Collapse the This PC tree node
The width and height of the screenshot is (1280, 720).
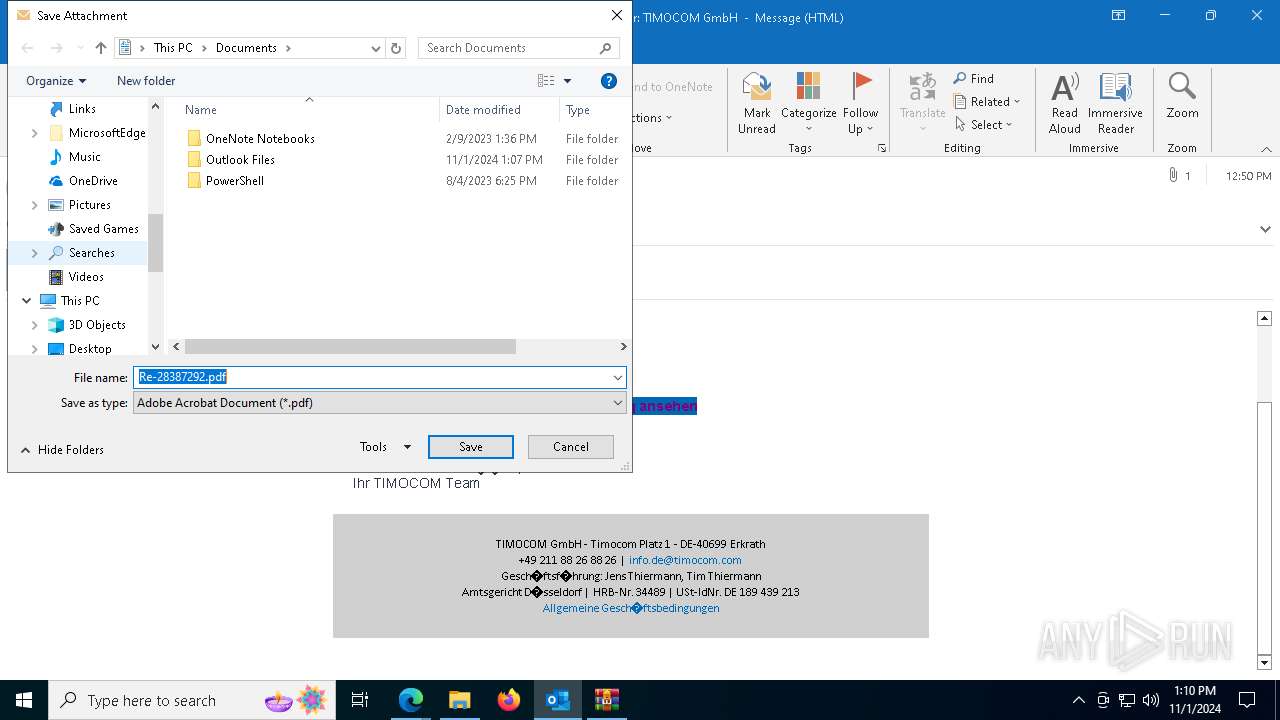(x=27, y=301)
